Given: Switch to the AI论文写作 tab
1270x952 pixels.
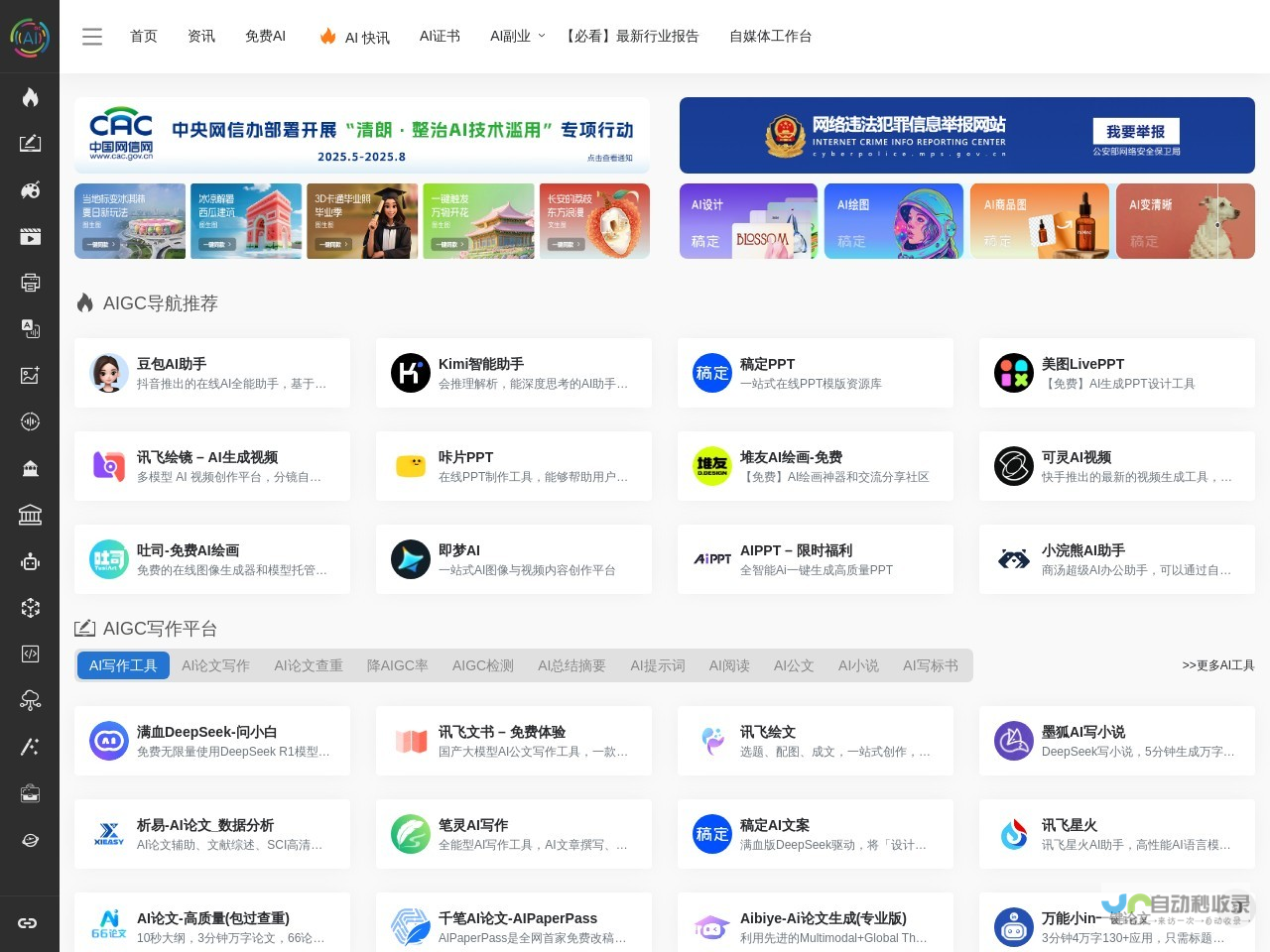Looking at the screenshot, I should 215,665.
